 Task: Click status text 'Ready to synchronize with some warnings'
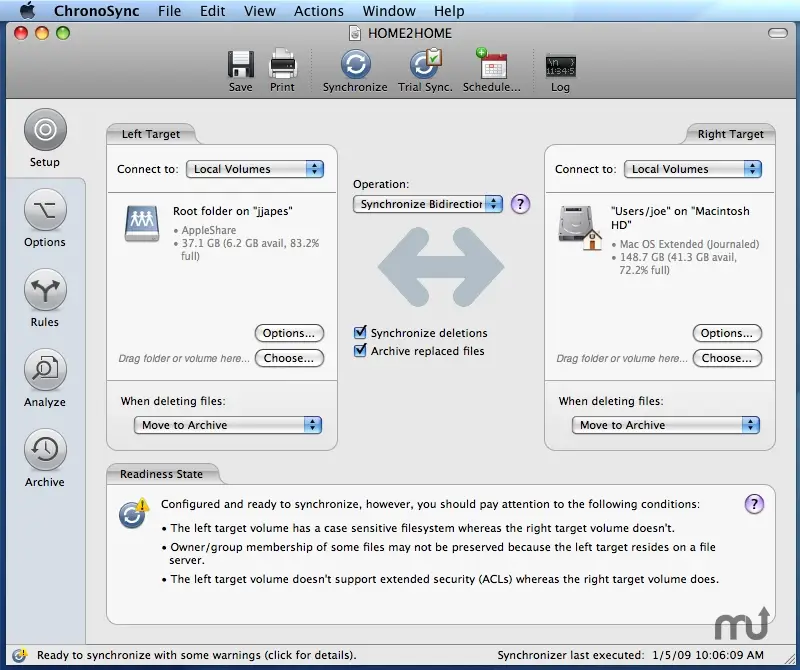click(x=196, y=655)
